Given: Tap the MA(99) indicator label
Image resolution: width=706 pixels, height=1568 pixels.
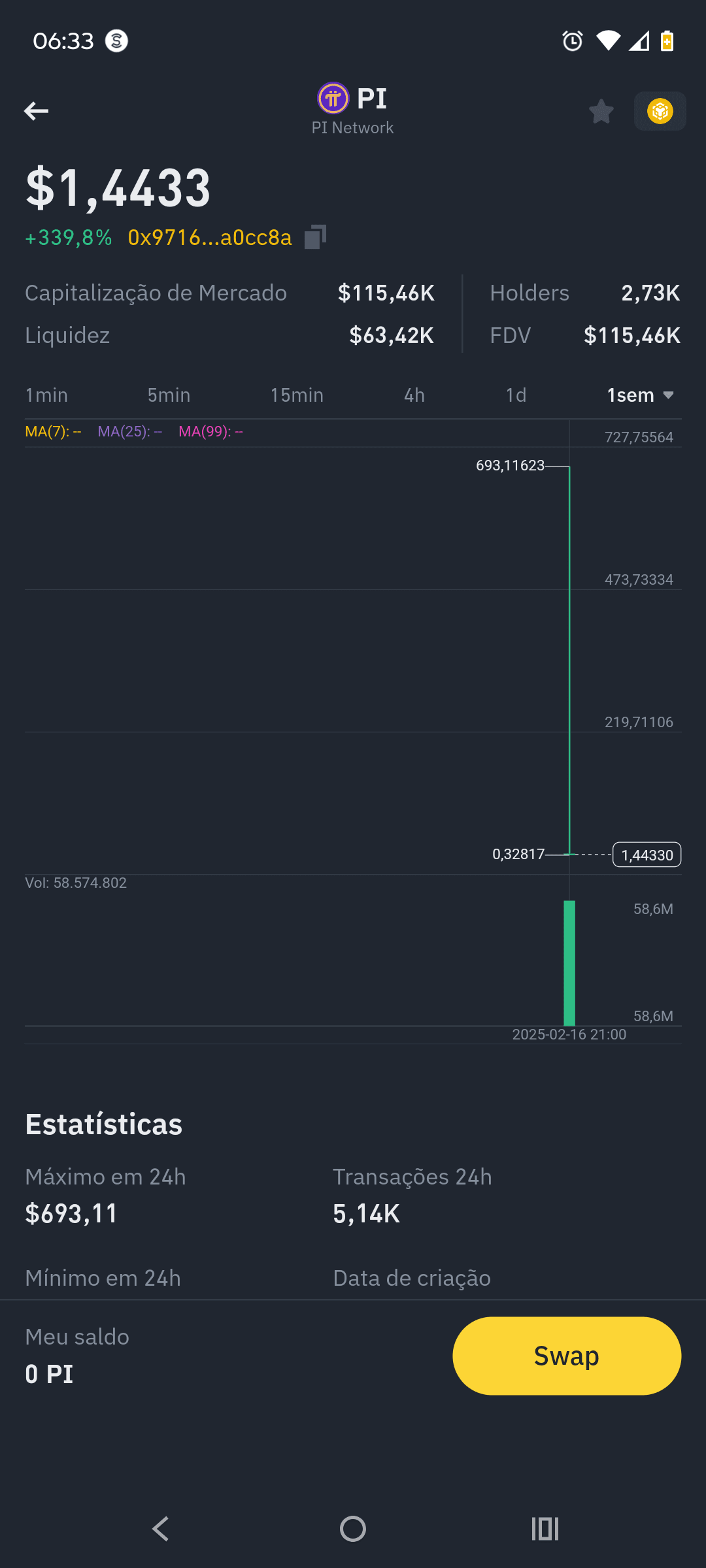Looking at the screenshot, I should tap(210, 432).
